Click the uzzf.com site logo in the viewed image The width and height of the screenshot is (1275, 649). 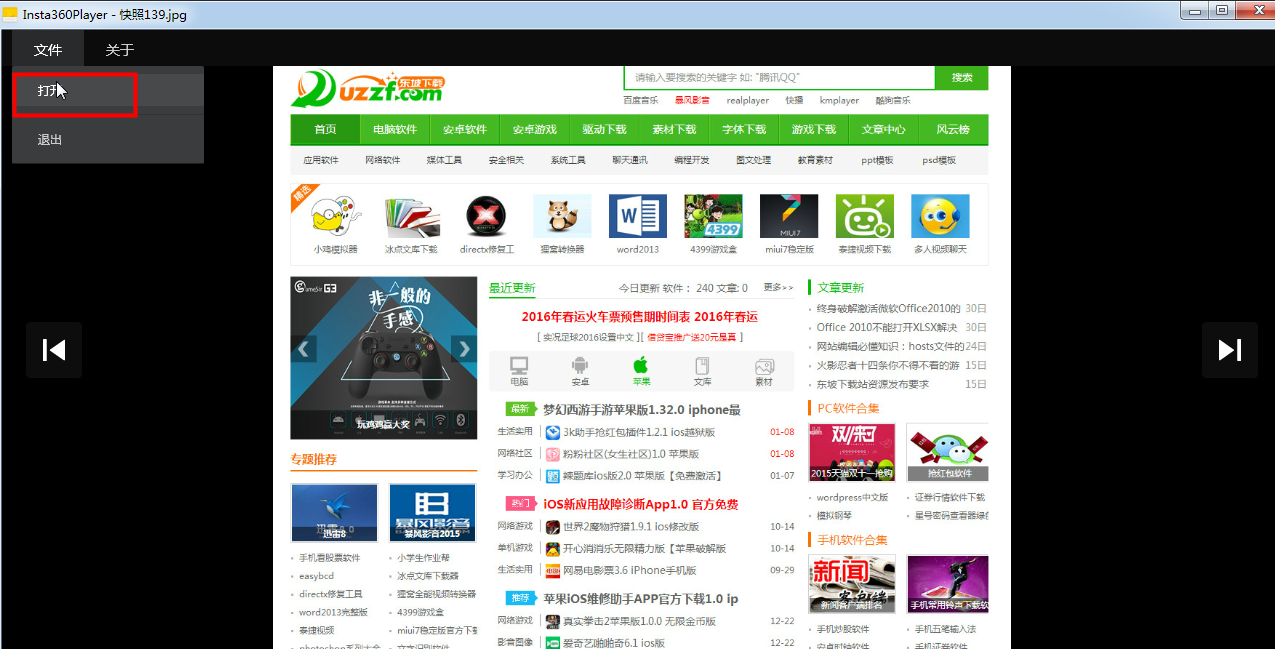[366, 88]
